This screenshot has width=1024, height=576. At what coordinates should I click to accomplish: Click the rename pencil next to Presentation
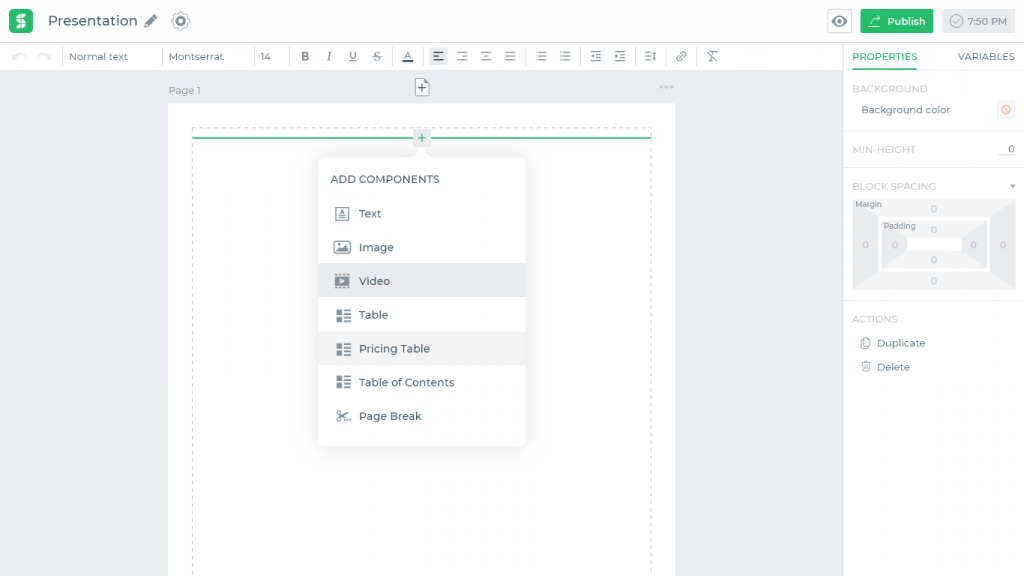[x=152, y=20]
